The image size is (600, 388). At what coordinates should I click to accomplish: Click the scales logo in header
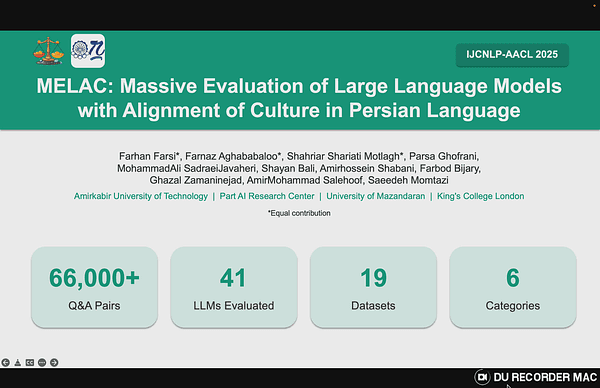pos(48,51)
